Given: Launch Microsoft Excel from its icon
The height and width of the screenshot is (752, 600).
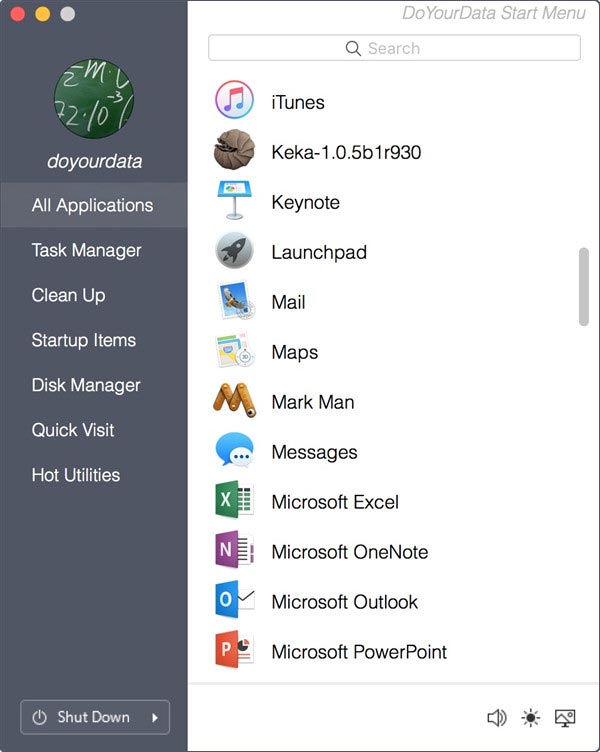Looking at the screenshot, I should (234, 500).
